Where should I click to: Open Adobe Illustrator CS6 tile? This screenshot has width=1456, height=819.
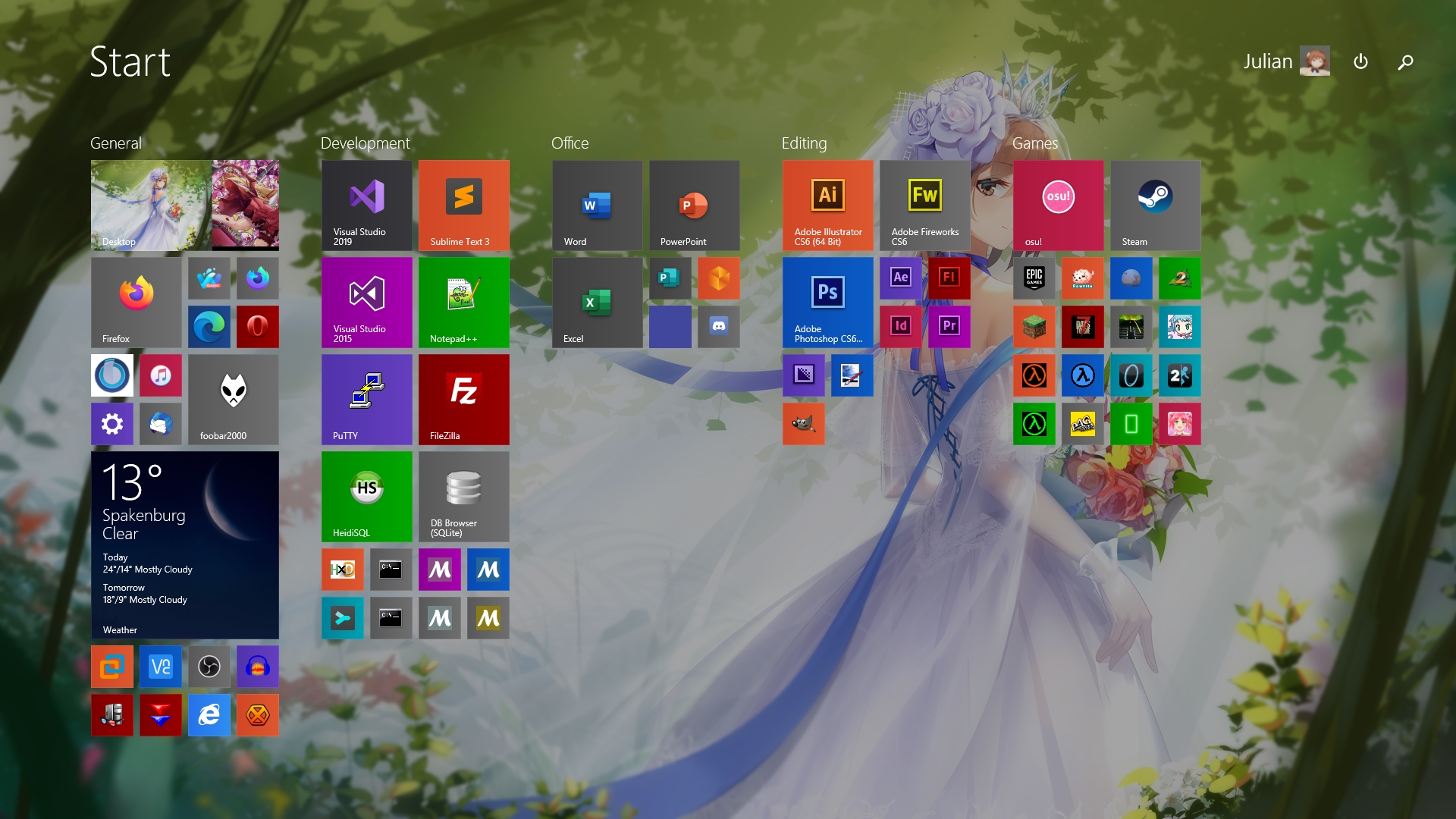pyautogui.click(x=828, y=206)
